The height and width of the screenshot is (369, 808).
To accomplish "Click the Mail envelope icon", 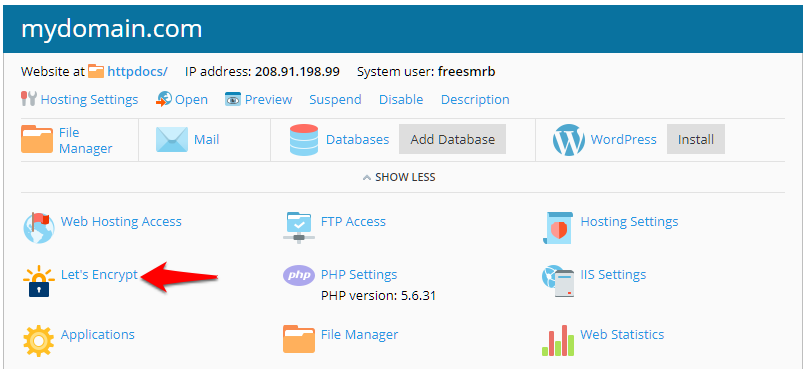I will [172, 140].
